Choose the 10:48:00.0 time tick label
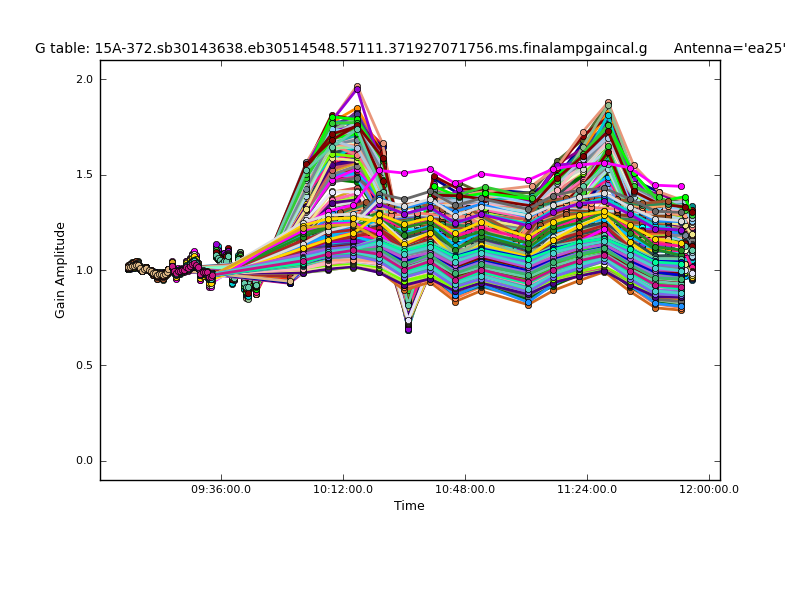 click(x=465, y=489)
